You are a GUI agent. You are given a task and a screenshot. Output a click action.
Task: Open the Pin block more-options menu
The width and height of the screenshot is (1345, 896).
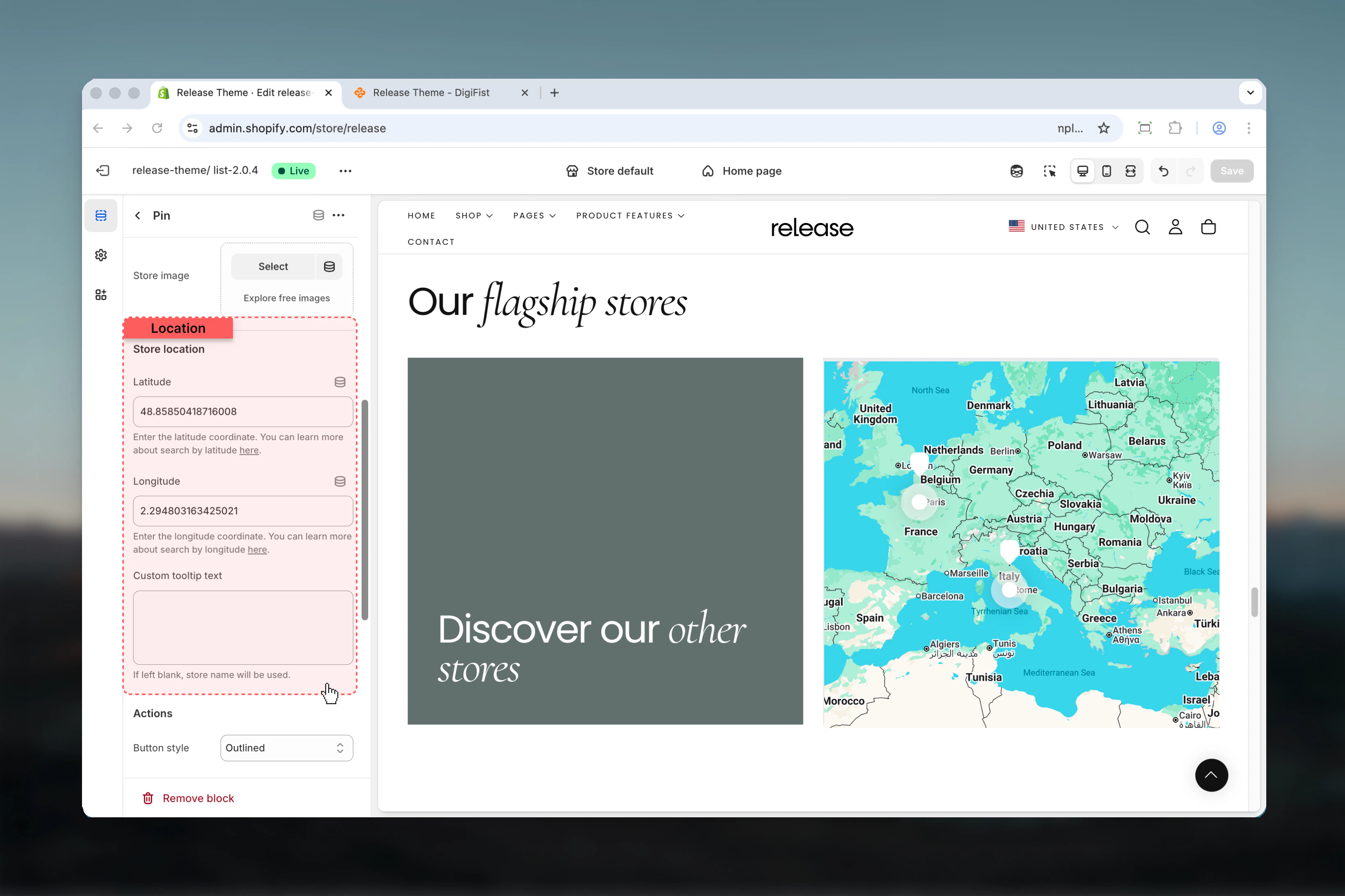point(338,216)
